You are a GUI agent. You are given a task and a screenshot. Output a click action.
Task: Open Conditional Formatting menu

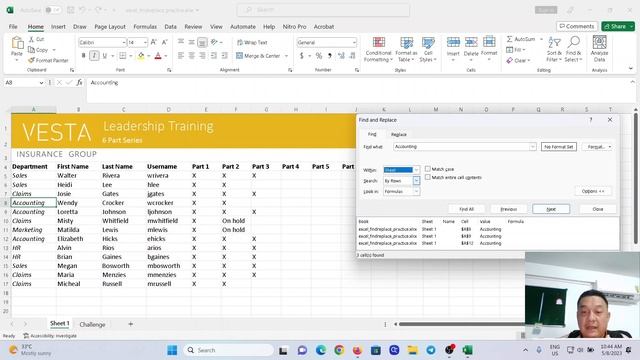(378, 49)
